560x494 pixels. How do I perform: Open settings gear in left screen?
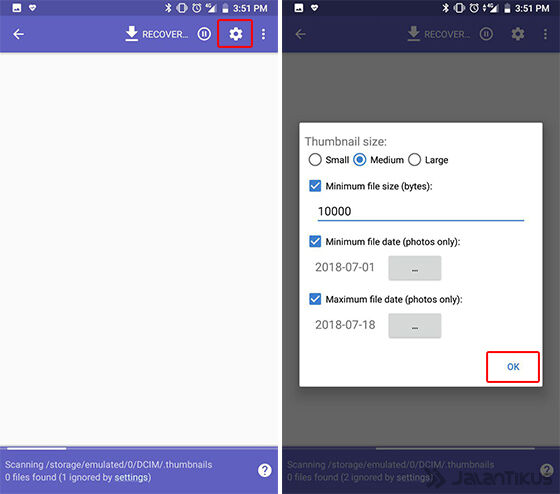(x=235, y=34)
